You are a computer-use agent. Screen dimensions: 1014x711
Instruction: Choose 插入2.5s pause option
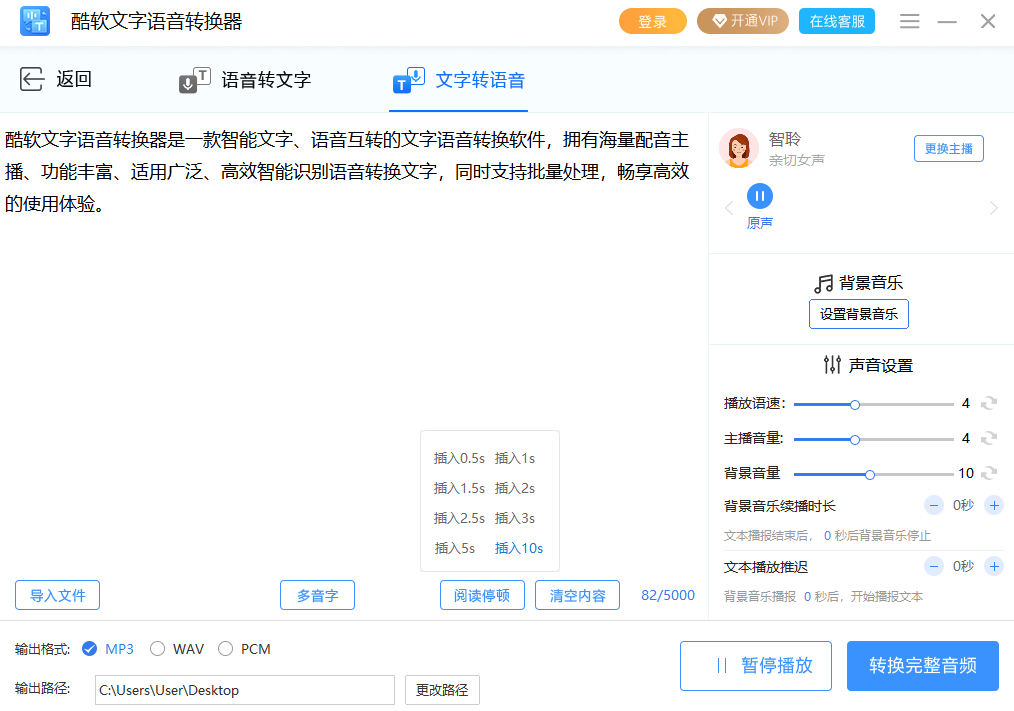(459, 518)
